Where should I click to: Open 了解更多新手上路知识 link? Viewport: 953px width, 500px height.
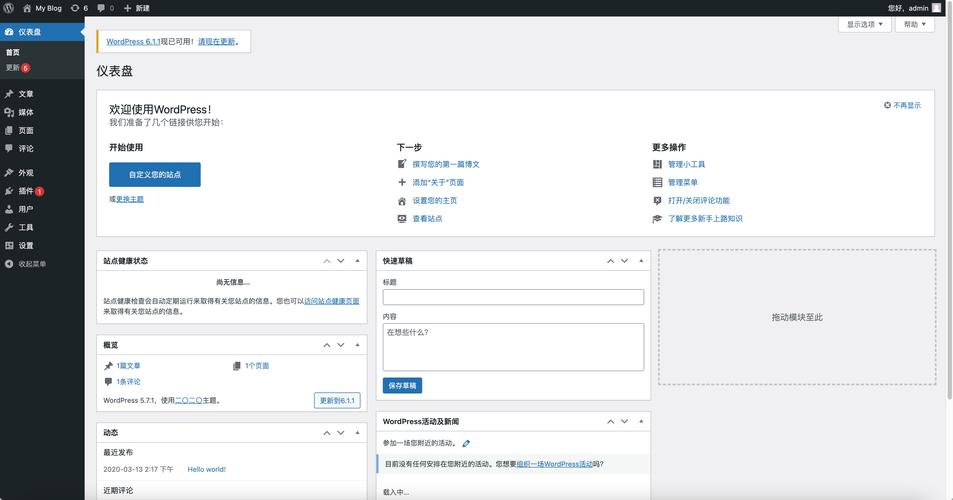tap(706, 219)
